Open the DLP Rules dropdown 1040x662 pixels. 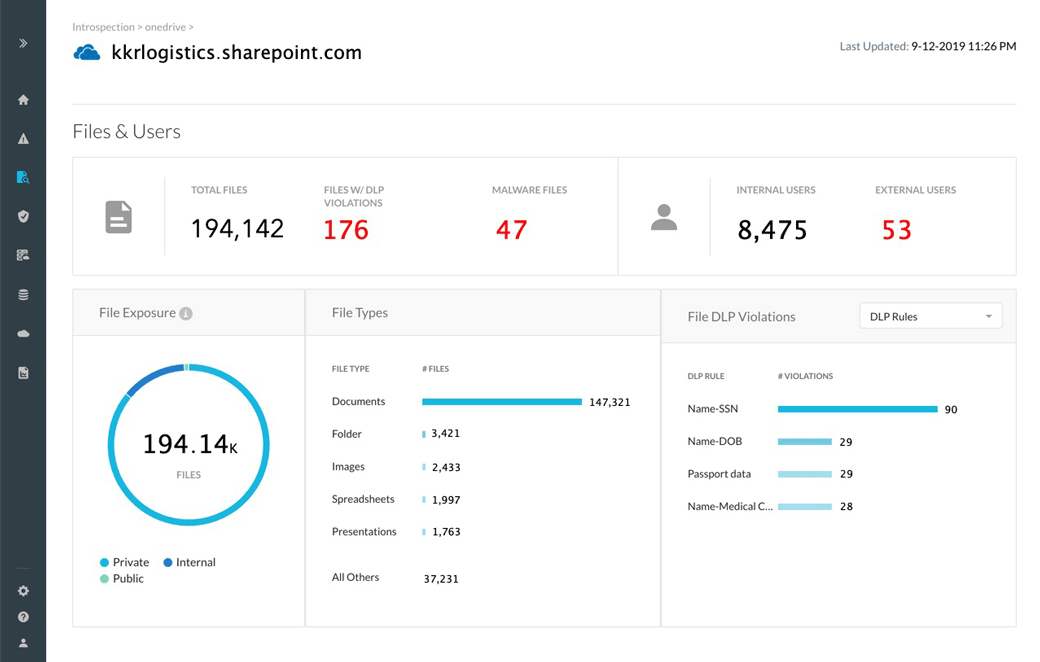(931, 316)
